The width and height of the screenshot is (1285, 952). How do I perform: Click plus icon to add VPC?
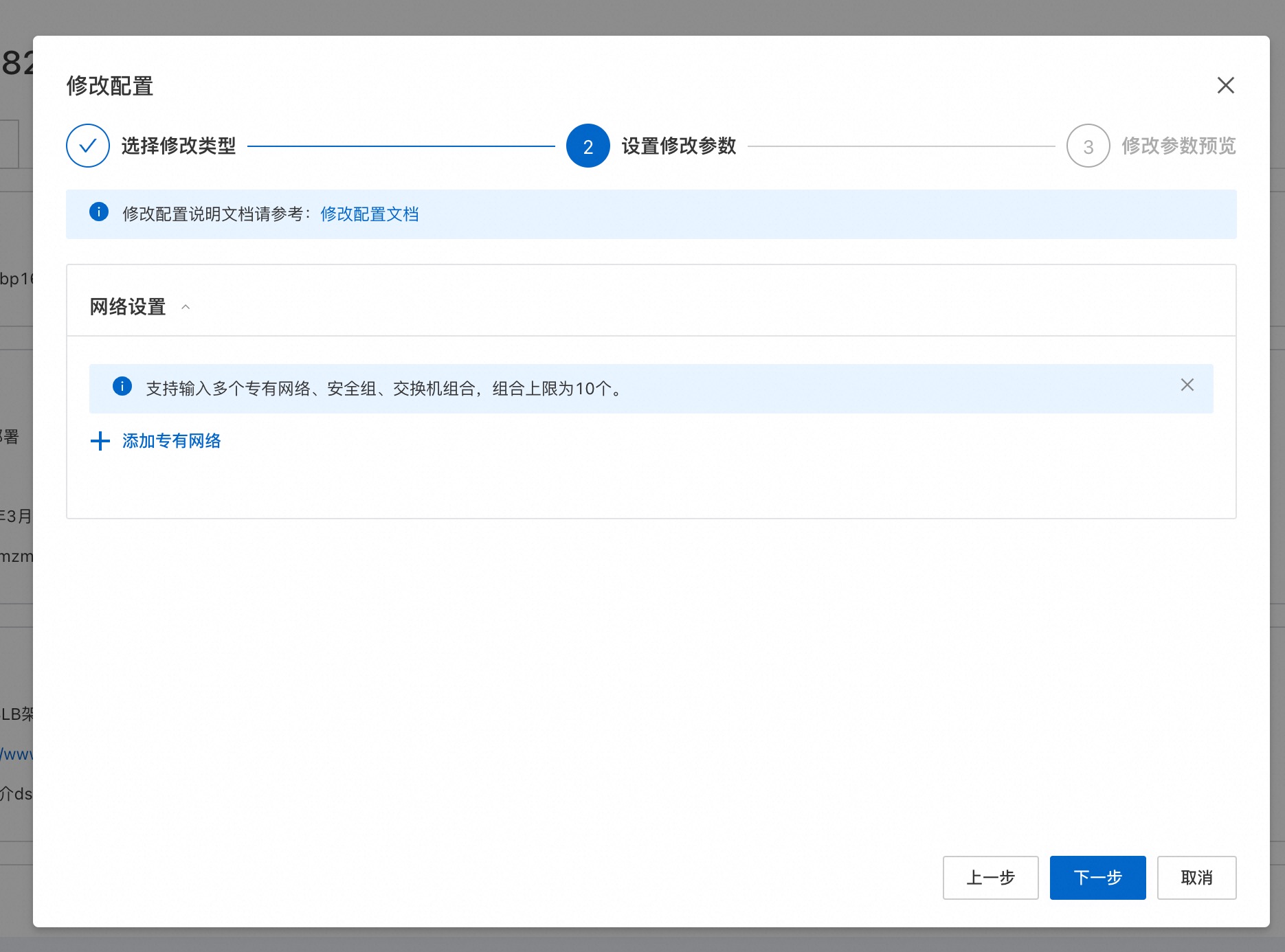[x=100, y=441]
